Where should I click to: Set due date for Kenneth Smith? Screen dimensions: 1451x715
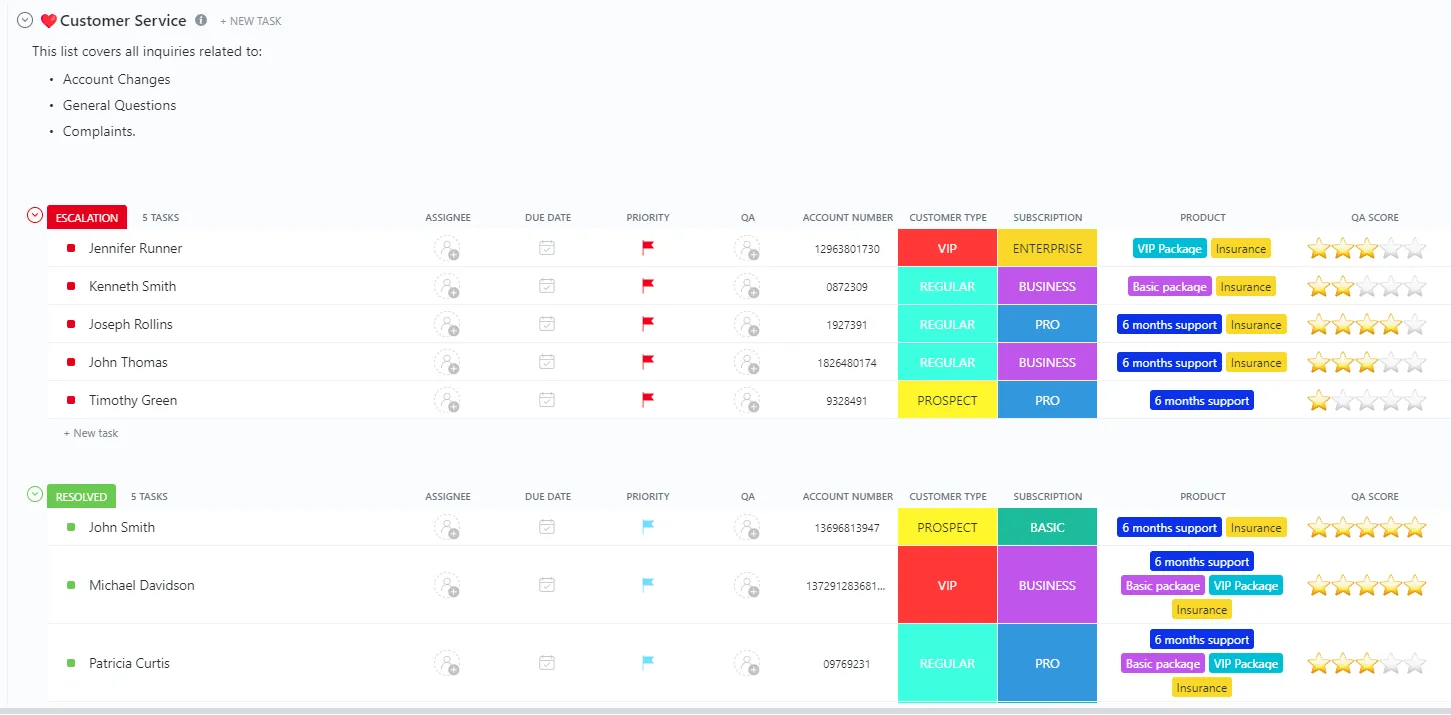click(547, 286)
